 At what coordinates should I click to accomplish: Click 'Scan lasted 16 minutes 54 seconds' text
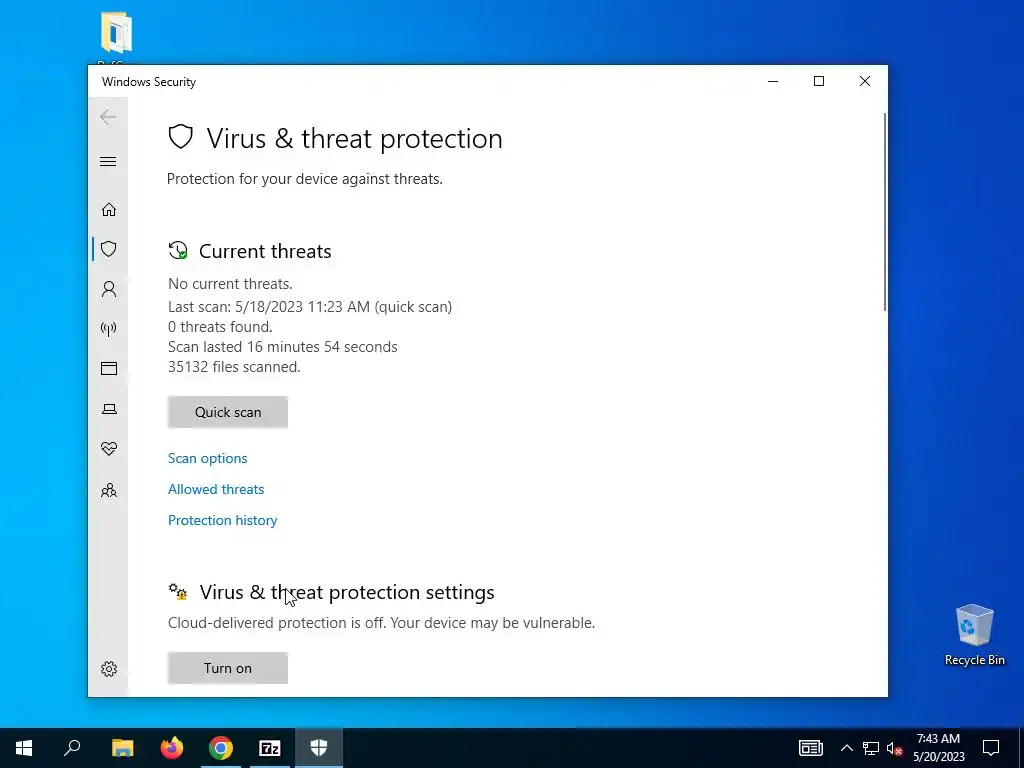283,347
